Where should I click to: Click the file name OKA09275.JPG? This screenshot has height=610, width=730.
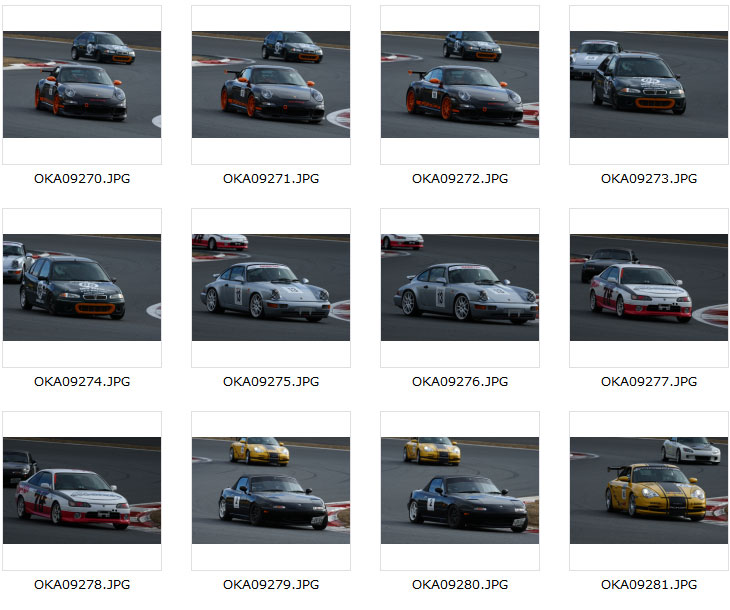click(271, 382)
